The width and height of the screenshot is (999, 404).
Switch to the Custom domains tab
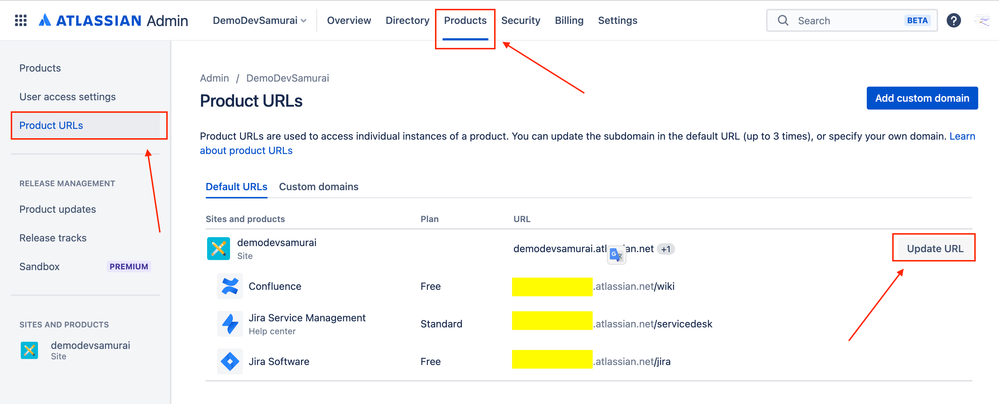(319, 187)
